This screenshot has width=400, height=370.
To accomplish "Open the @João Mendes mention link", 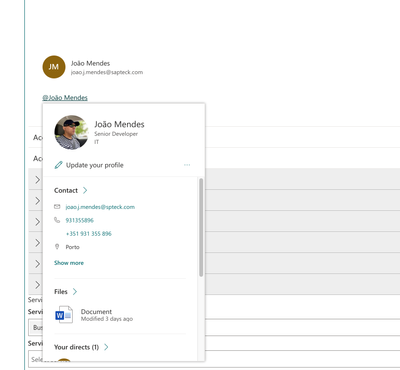I will [65, 98].
